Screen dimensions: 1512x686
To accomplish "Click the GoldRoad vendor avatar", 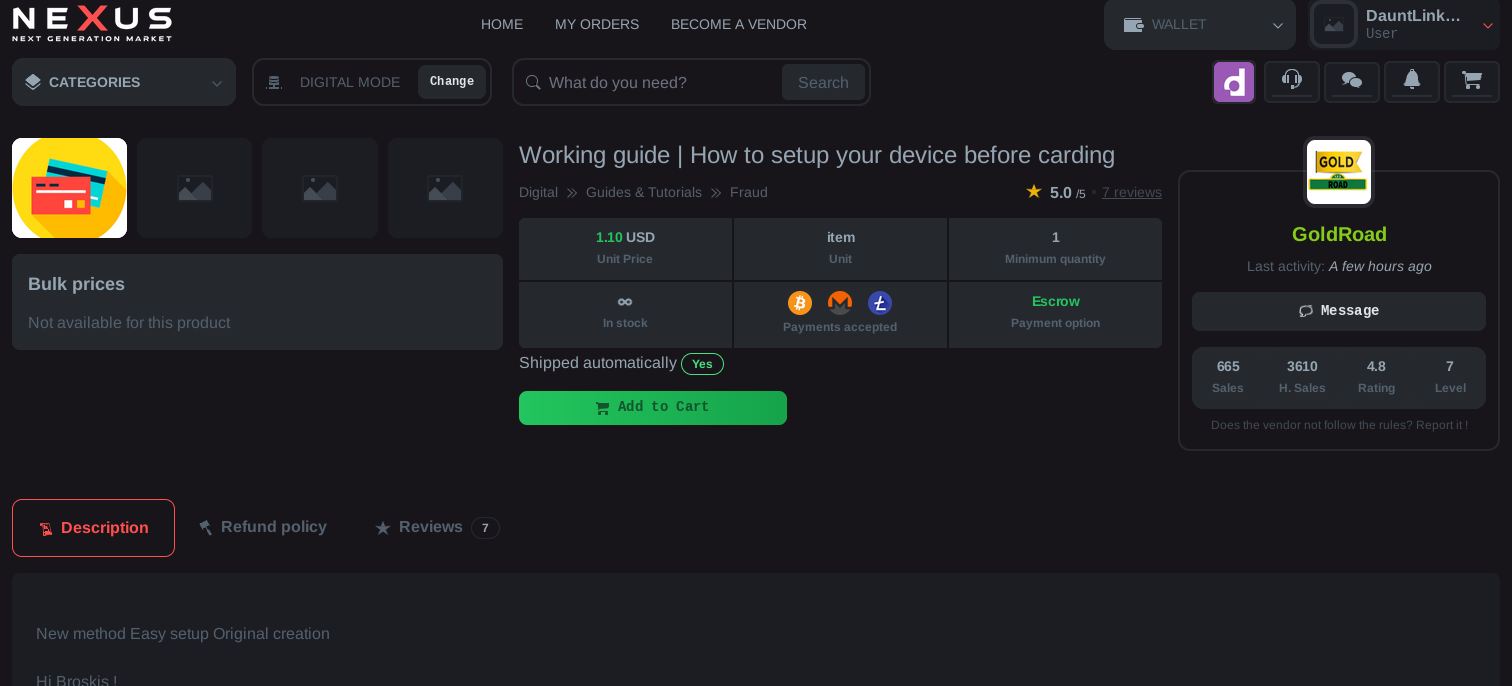I will pos(1339,172).
